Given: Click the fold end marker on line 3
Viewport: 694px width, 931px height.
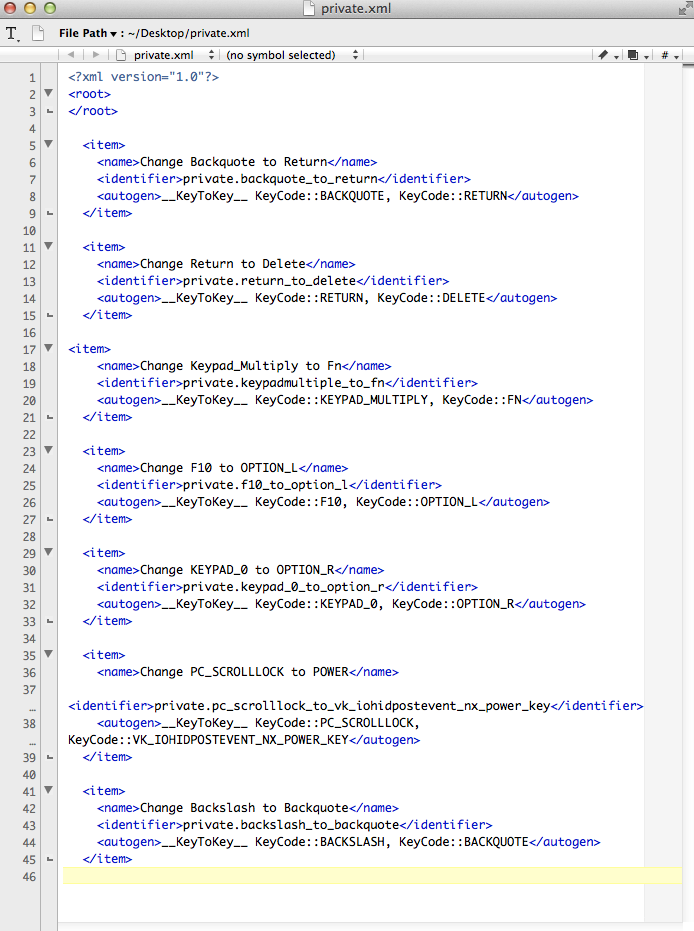Looking at the screenshot, I should 50,111.
